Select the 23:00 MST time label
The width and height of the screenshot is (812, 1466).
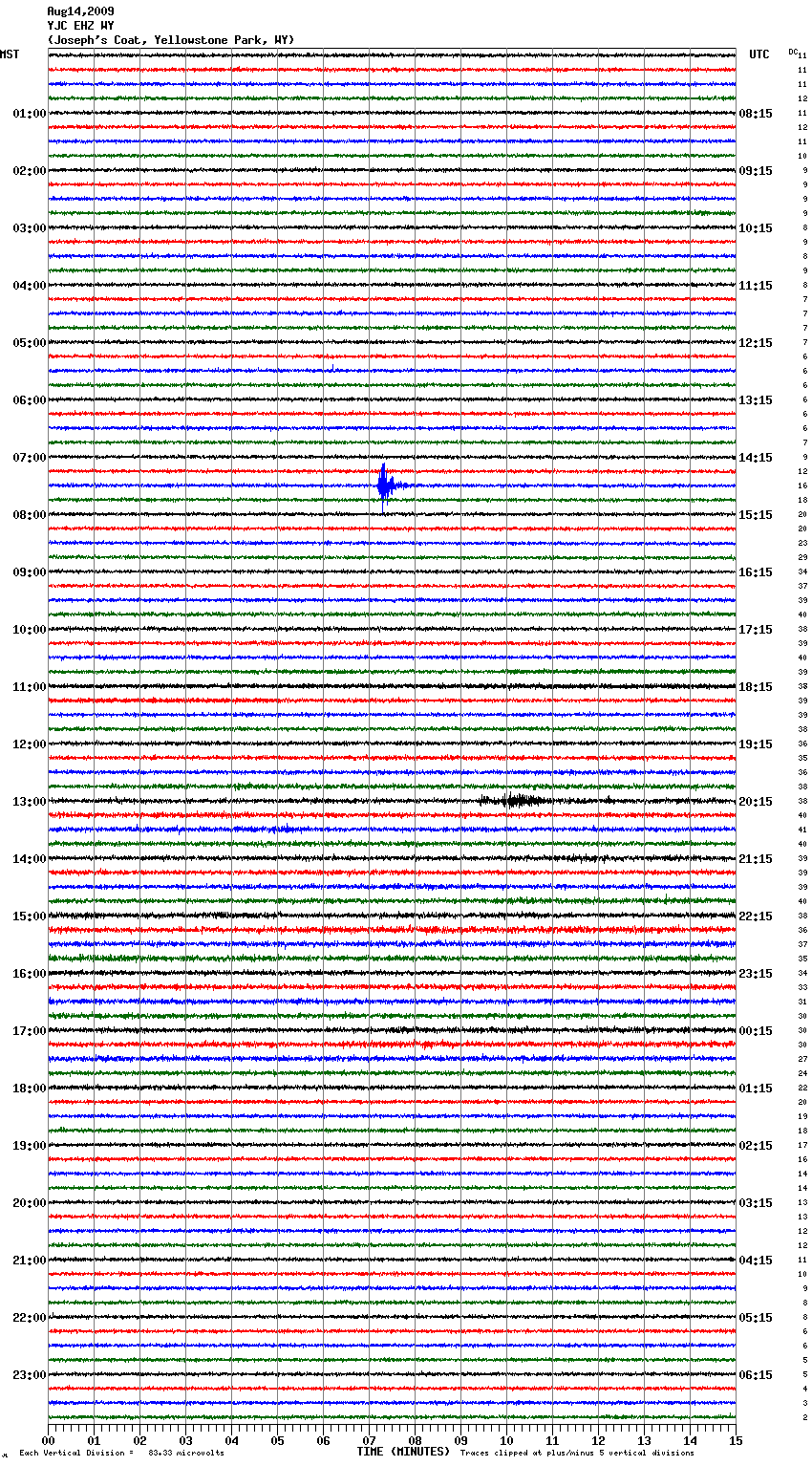[x=30, y=1375]
